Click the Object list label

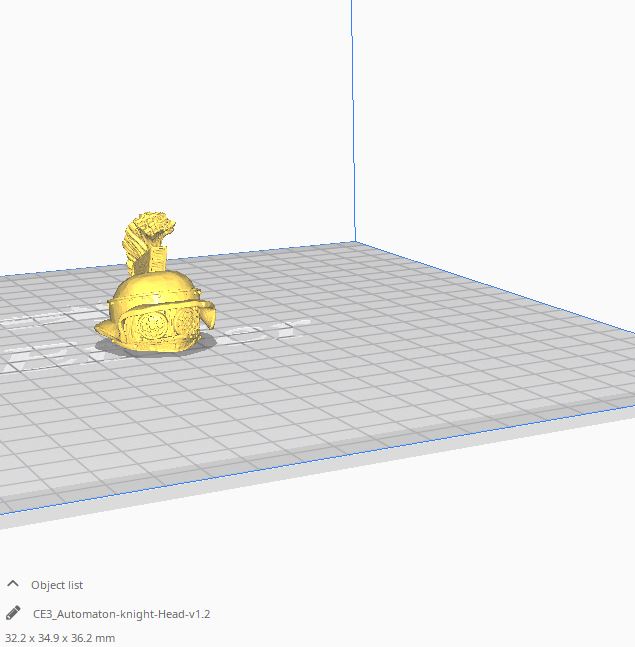[57, 585]
